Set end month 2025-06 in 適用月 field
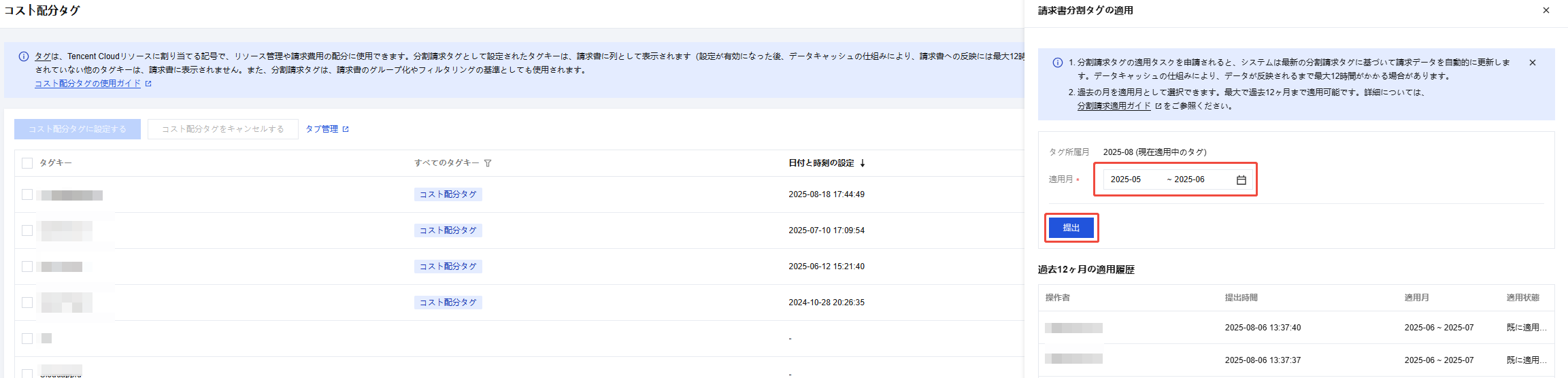Viewport: 1568px width, 378px height. 1190,179
